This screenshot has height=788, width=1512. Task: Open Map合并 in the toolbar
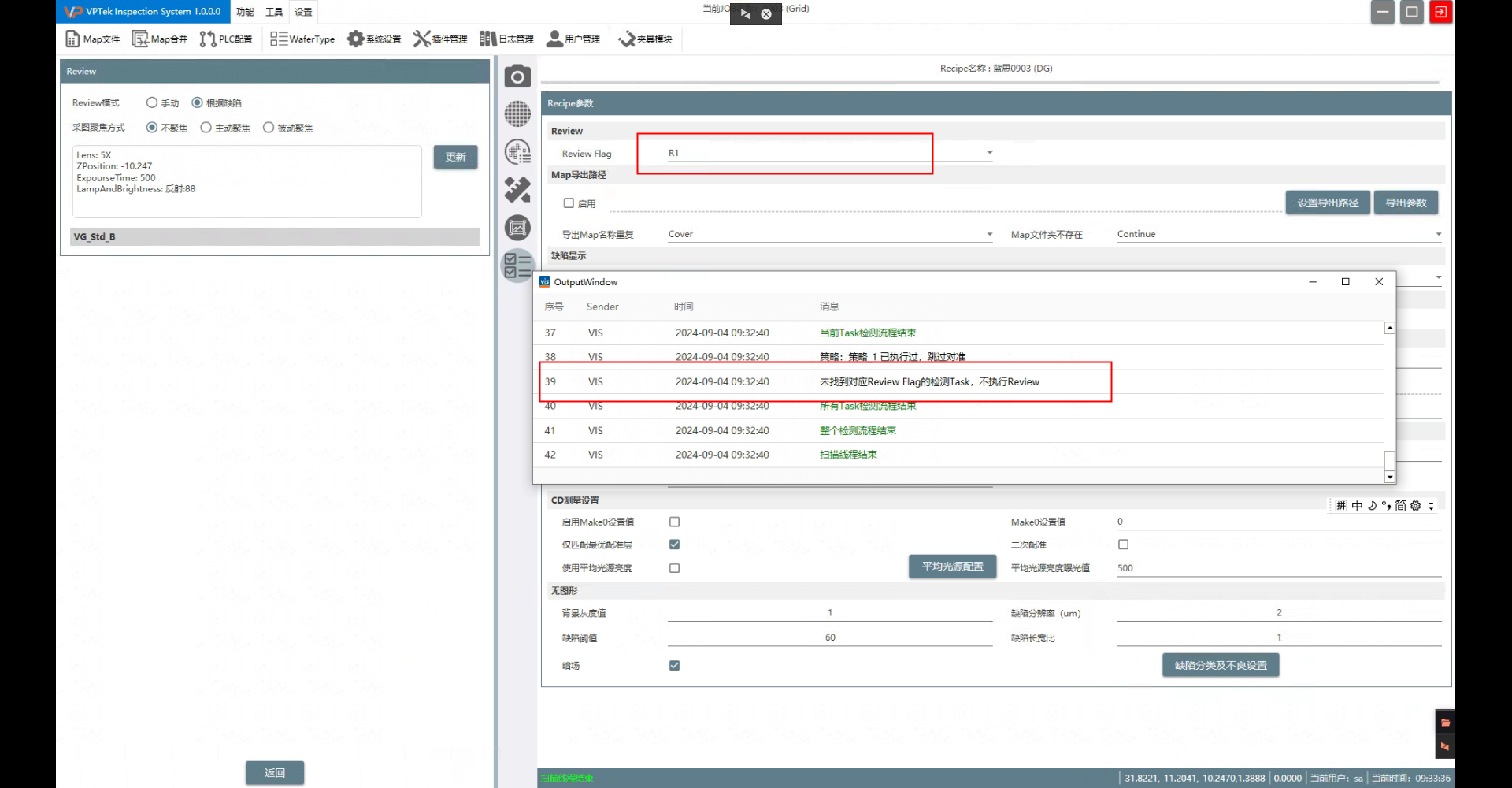160,39
